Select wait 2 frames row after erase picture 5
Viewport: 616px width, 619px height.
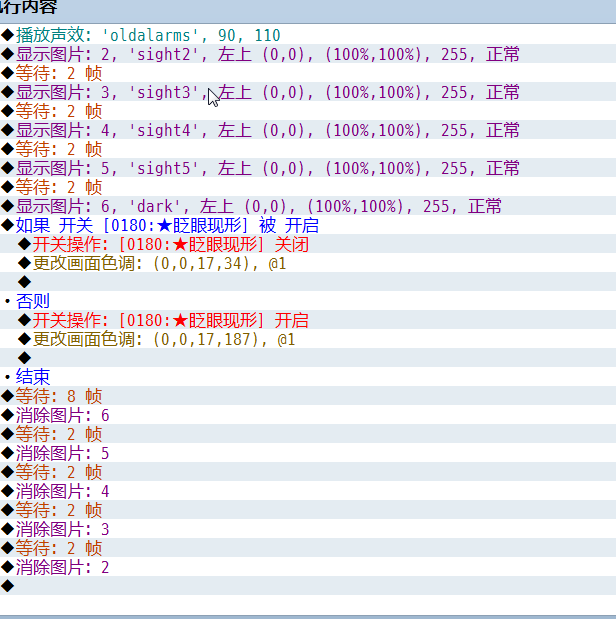click(308, 472)
